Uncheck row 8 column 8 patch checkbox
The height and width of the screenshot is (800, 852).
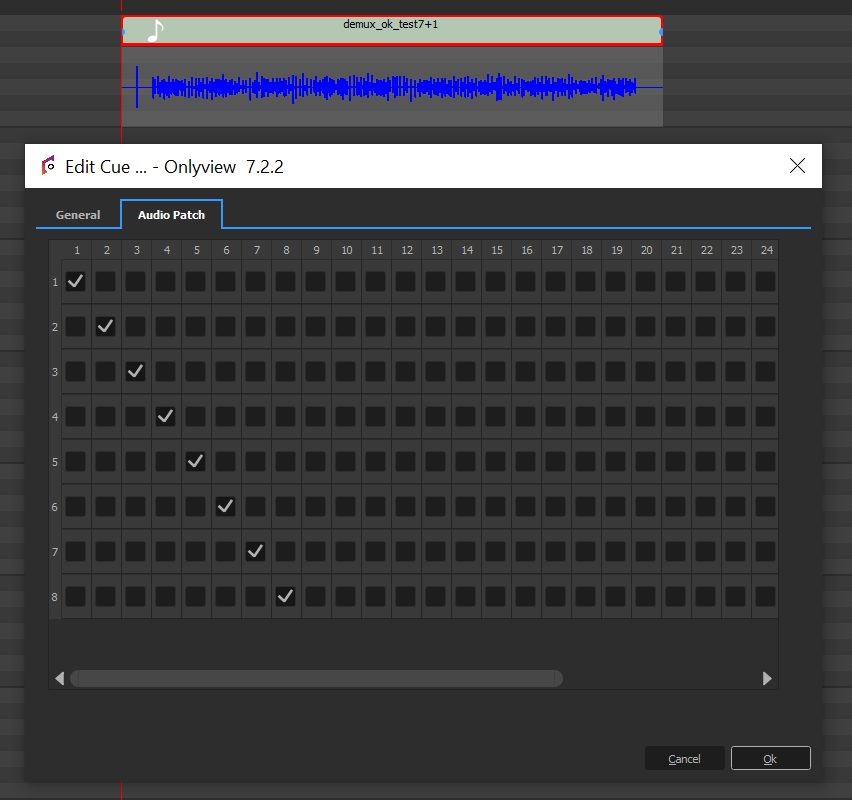tap(285, 596)
